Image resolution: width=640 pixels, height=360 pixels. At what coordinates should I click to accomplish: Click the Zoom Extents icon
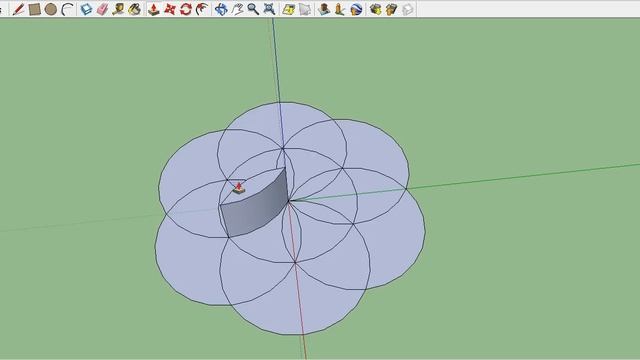(x=269, y=9)
